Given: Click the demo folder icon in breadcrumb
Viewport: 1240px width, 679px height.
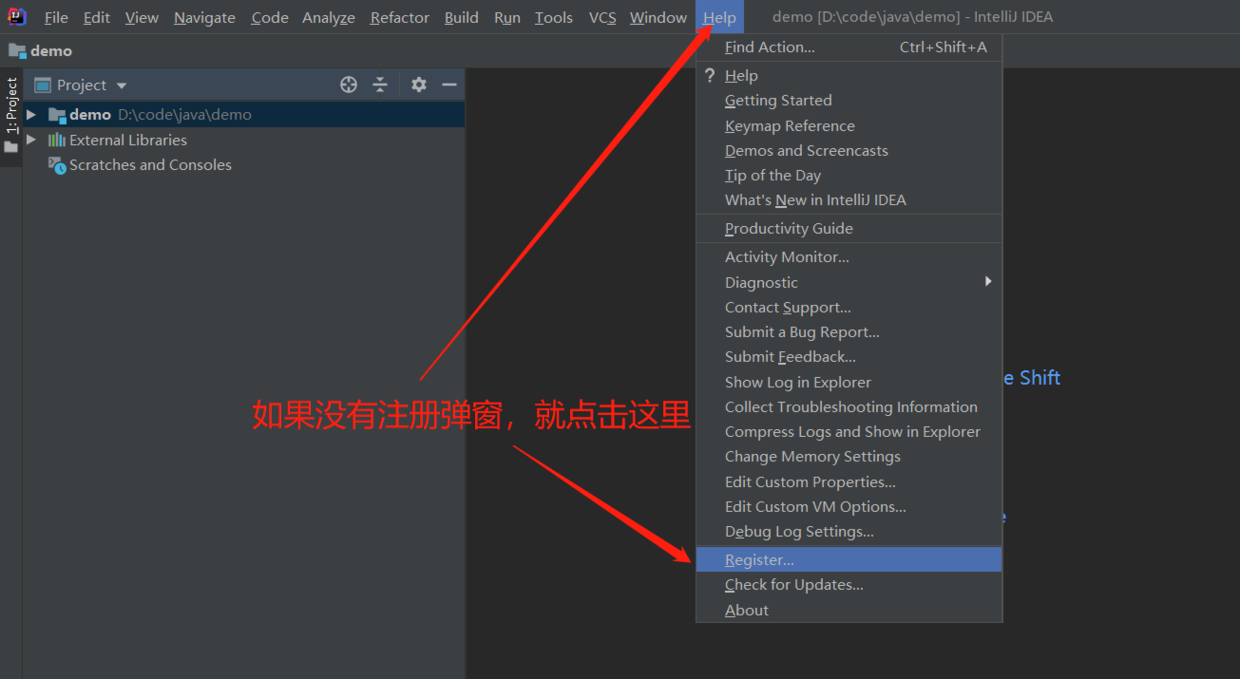Looking at the screenshot, I should pyautogui.click(x=17, y=50).
